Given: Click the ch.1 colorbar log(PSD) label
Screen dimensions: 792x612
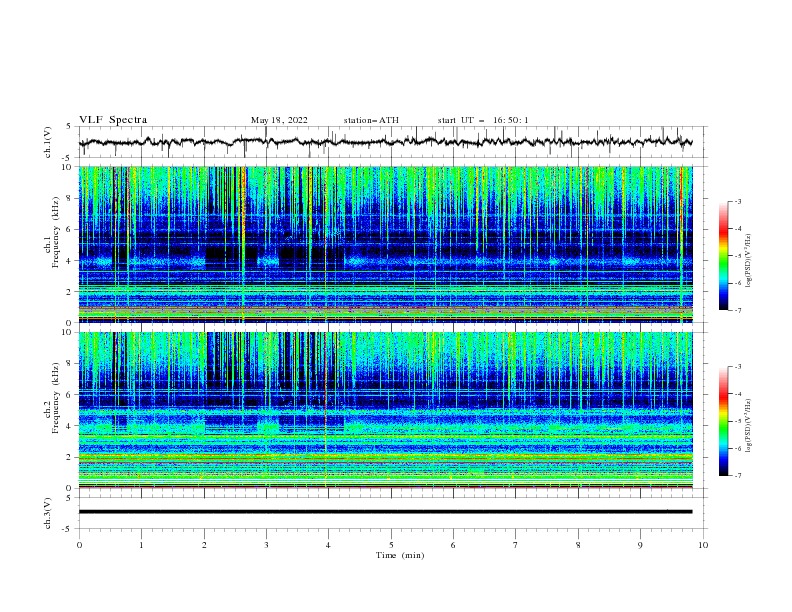Looking at the screenshot, I should click(748, 261).
